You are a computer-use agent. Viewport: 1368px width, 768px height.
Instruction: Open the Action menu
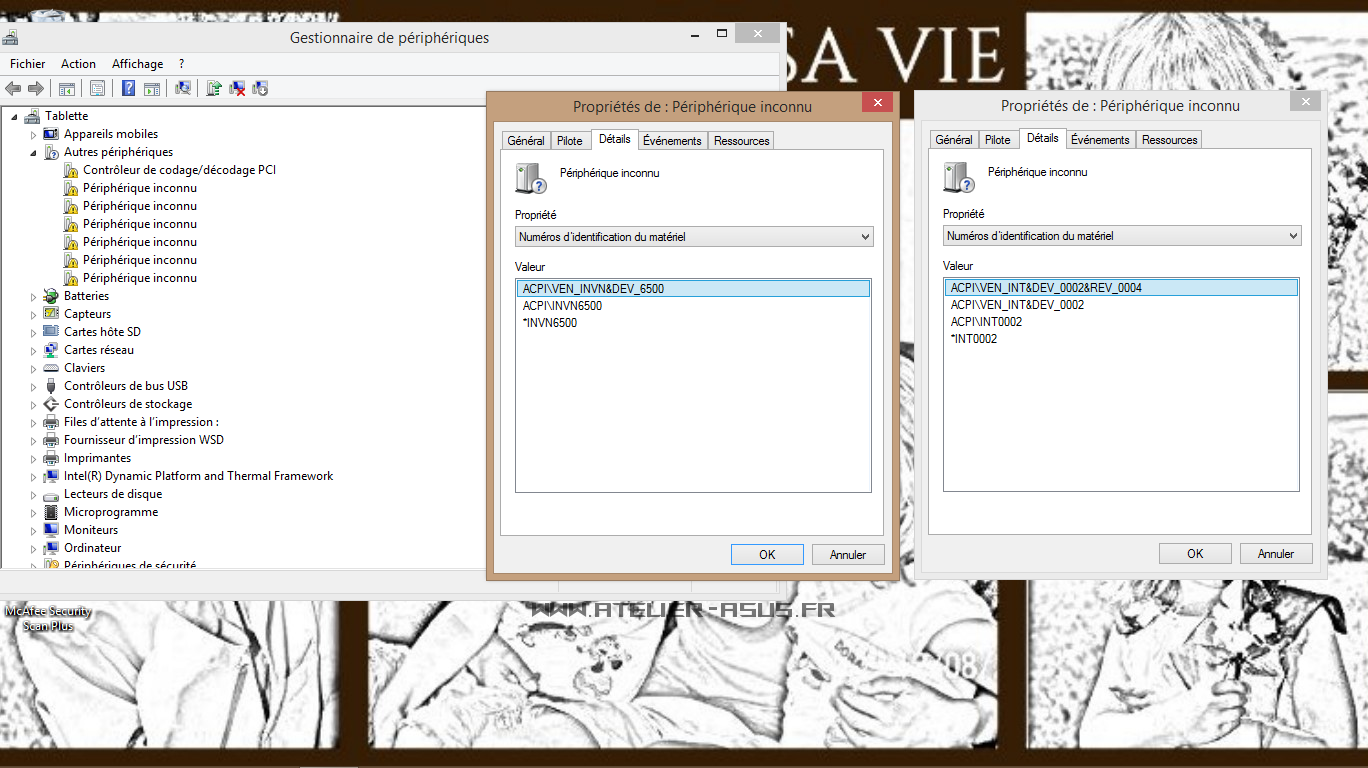[x=78, y=64]
